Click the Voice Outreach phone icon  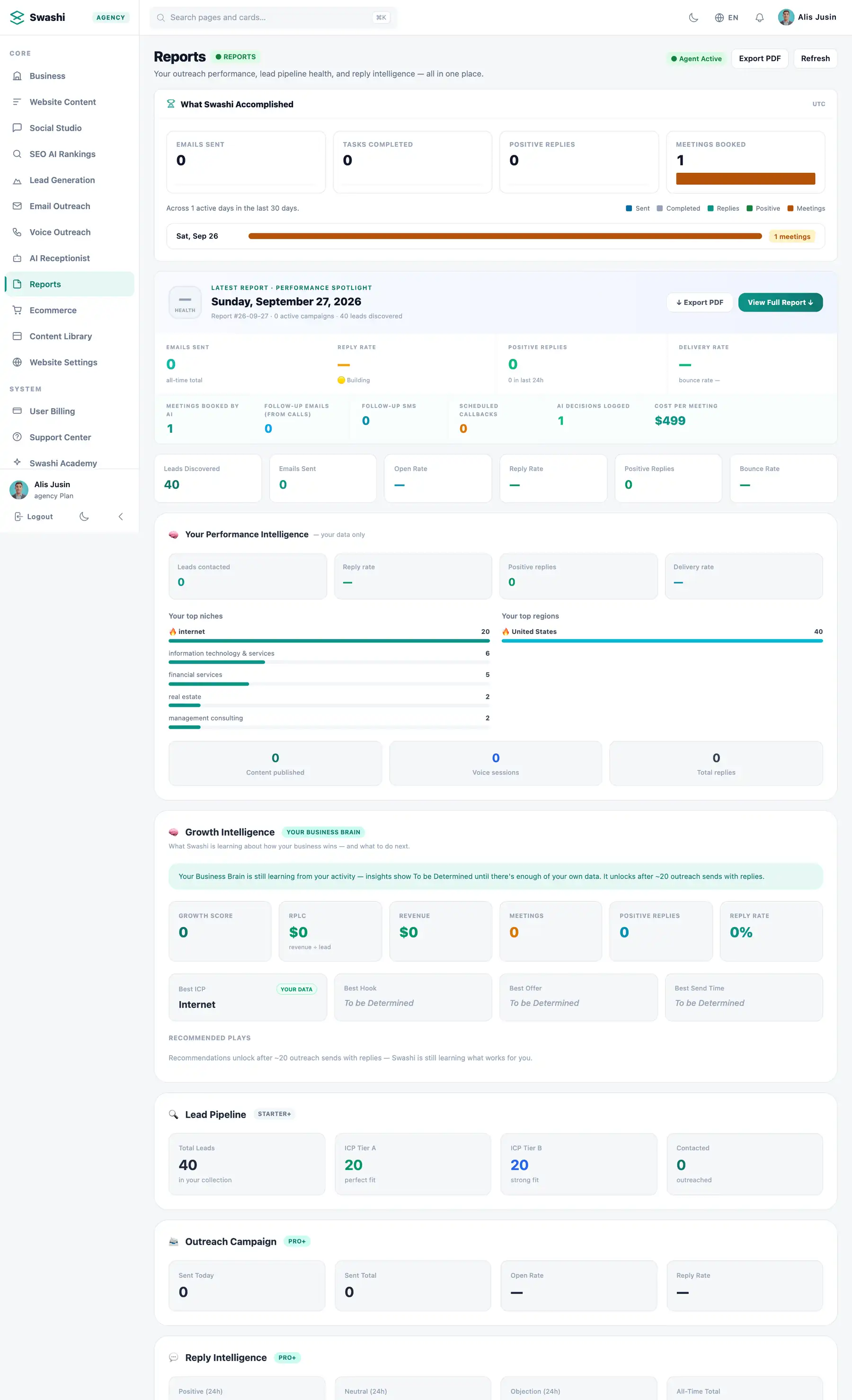click(x=17, y=232)
